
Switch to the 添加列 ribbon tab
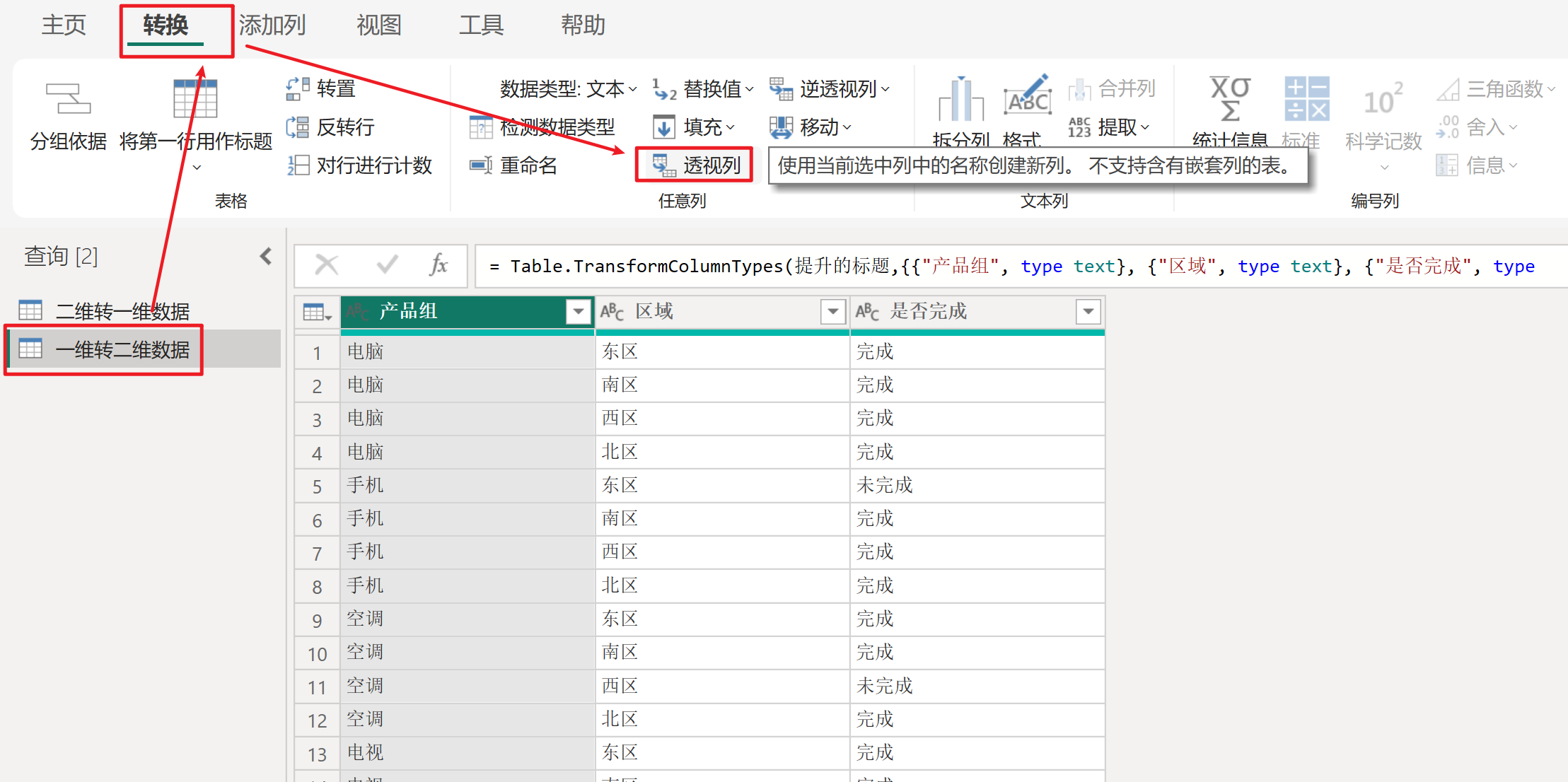coord(272,25)
